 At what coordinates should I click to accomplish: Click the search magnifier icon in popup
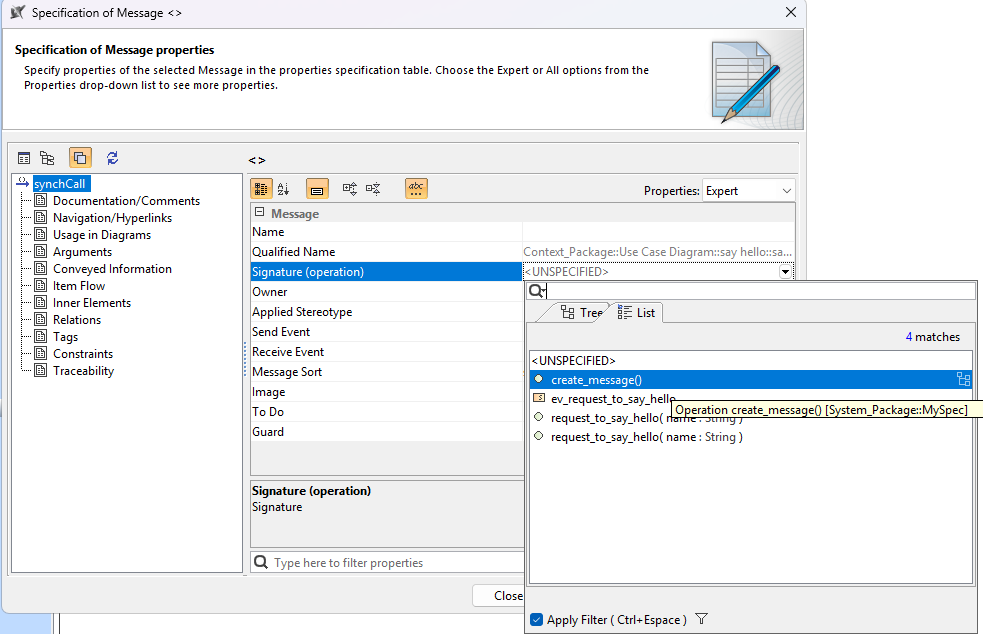[537, 291]
